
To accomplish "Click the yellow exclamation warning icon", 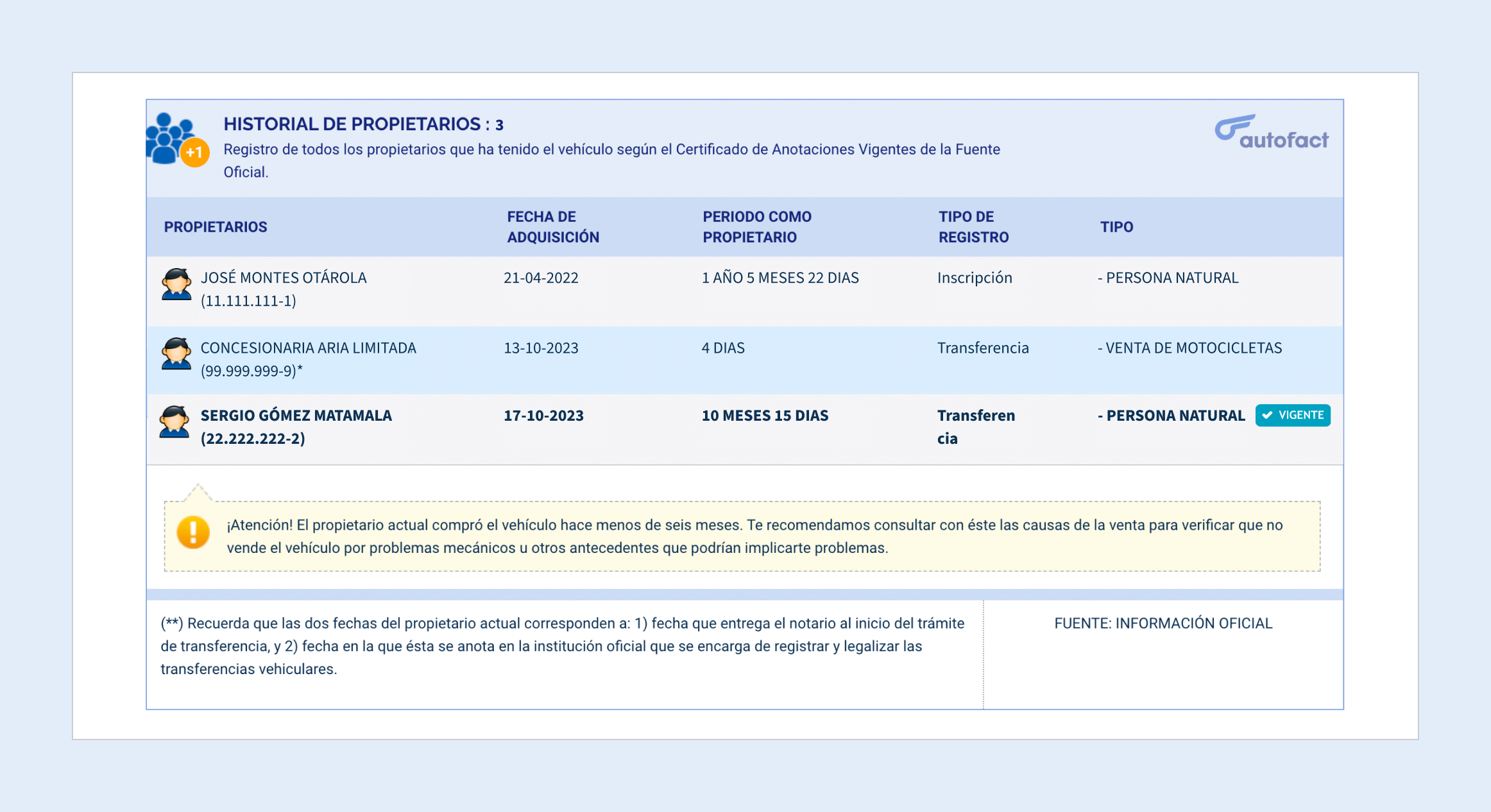I will pyautogui.click(x=193, y=532).
